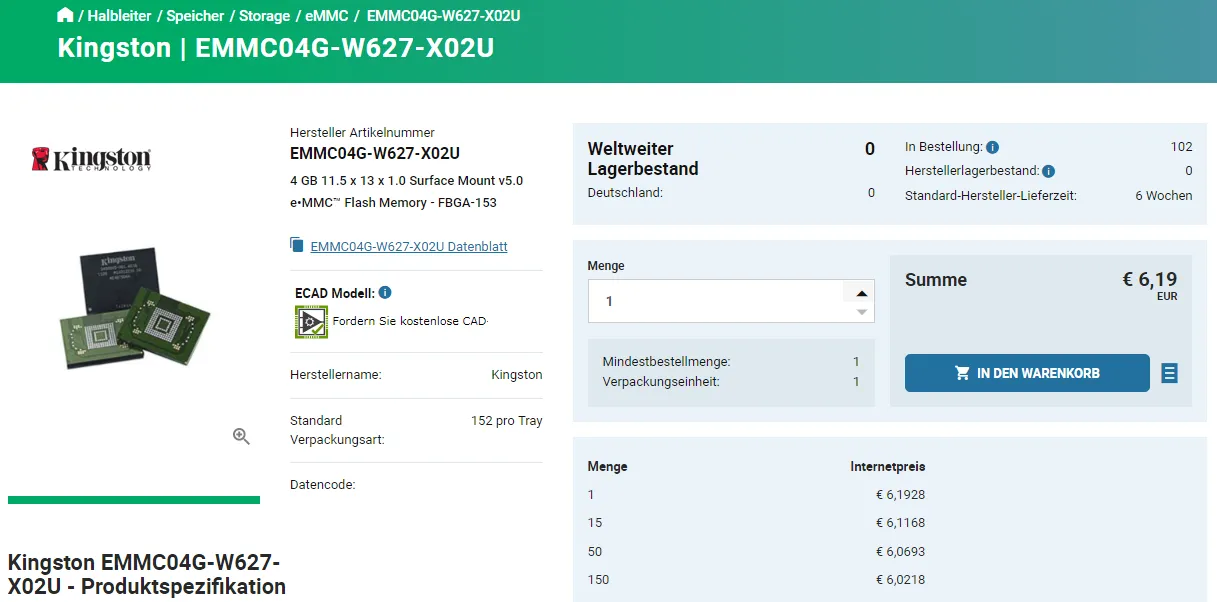Show info for Herstellerlagerbestand

tap(1048, 171)
